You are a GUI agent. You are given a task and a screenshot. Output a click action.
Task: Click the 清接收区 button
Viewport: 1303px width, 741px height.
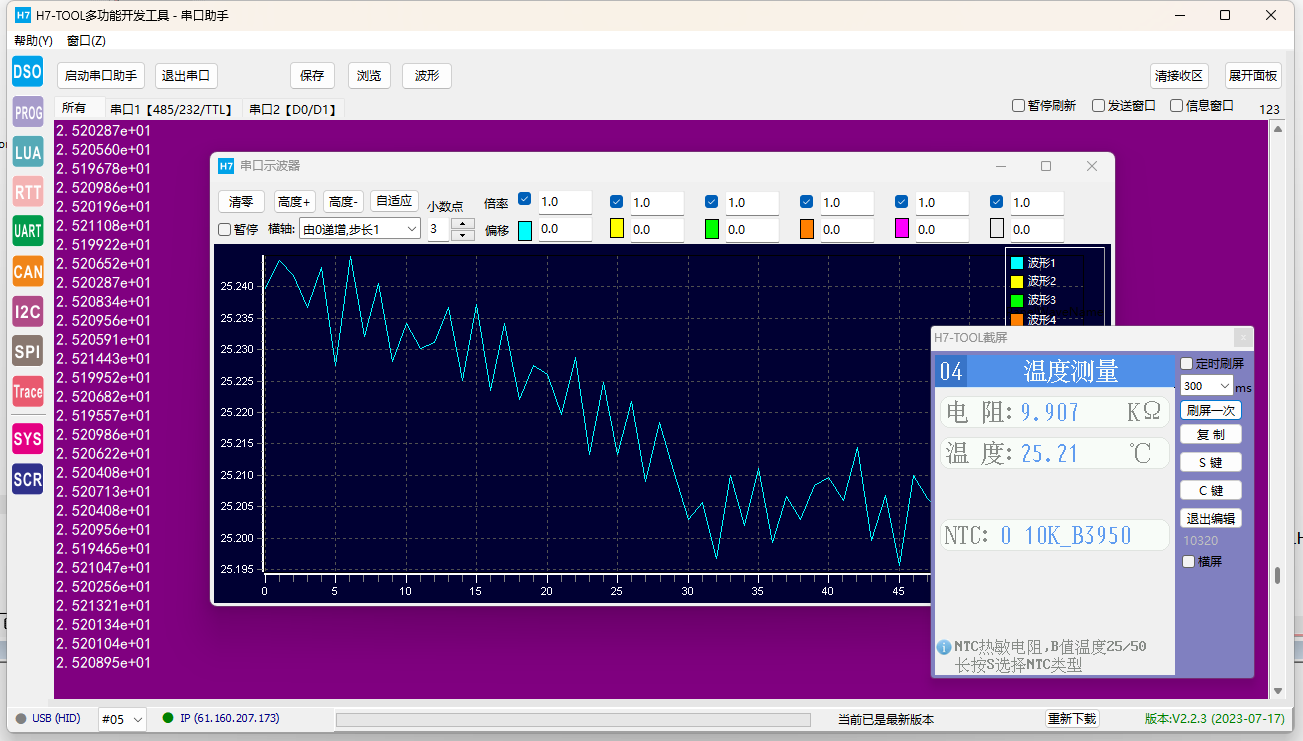pos(1180,76)
